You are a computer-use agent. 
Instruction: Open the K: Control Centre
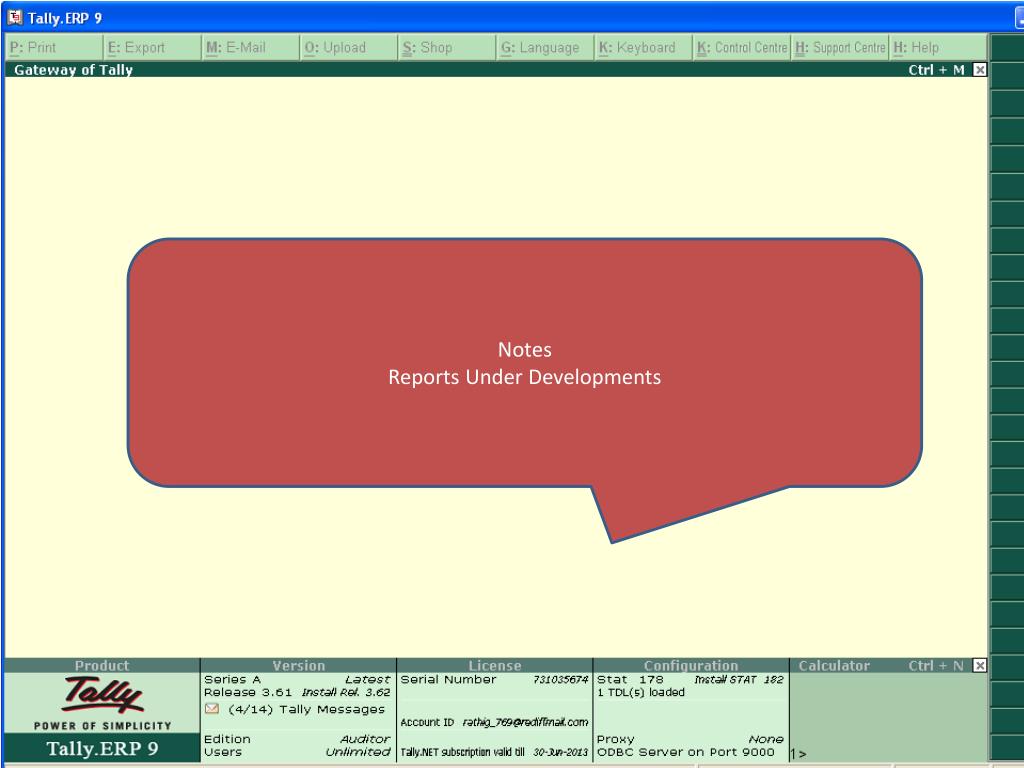click(x=741, y=48)
